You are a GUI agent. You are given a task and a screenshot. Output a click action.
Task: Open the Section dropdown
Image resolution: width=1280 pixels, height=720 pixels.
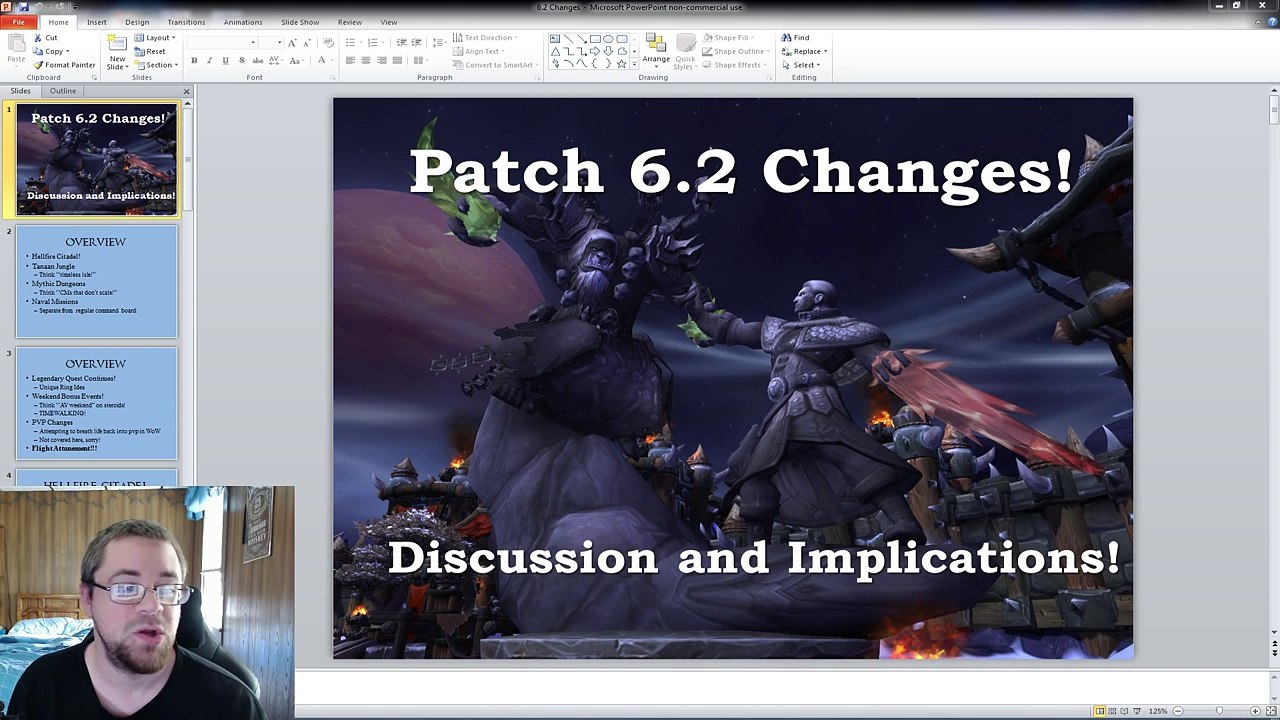pyautogui.click(x=156, y=65)
